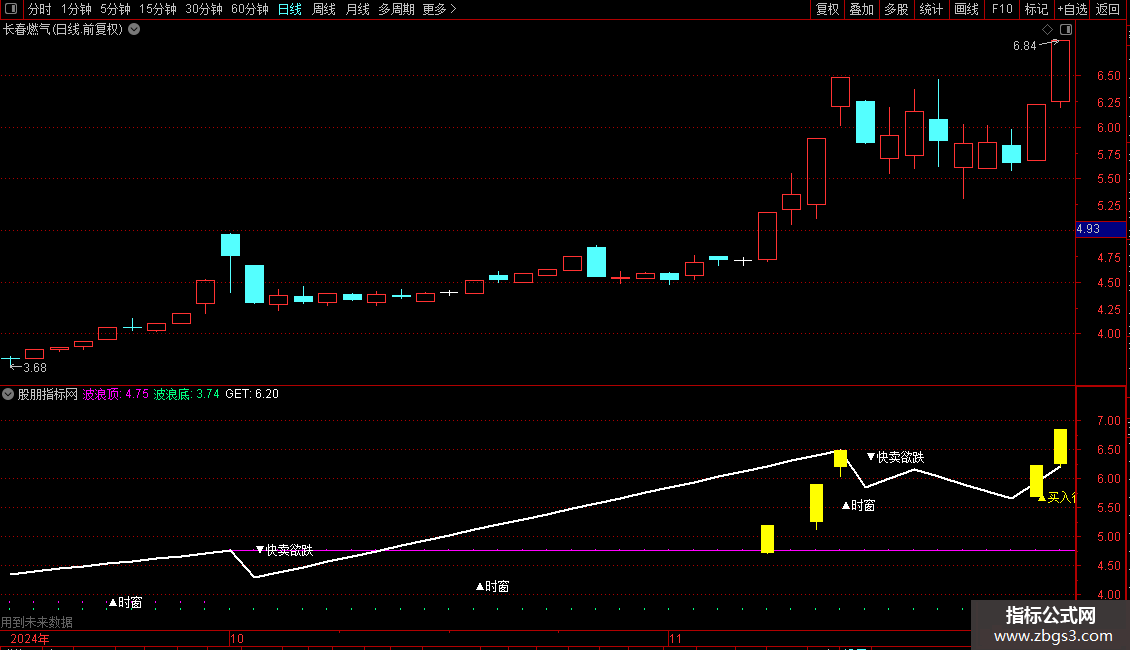1130x650 pixels.
Task: Toggle the right side panel icon above the chart
Action: tap(1066, 30)
